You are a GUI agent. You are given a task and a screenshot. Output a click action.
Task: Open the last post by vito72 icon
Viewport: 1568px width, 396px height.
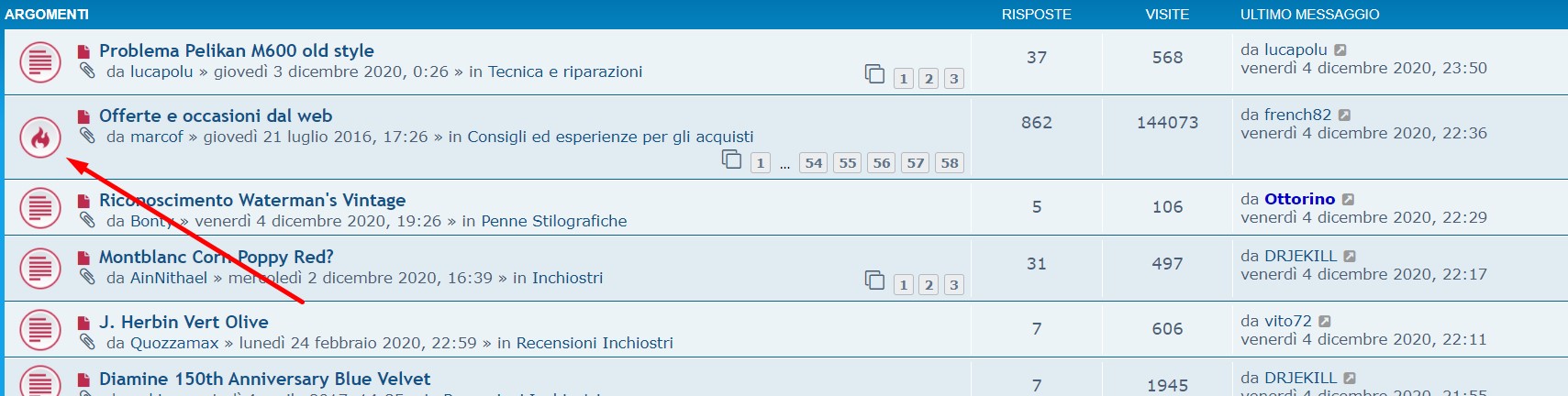point(1325,322)
